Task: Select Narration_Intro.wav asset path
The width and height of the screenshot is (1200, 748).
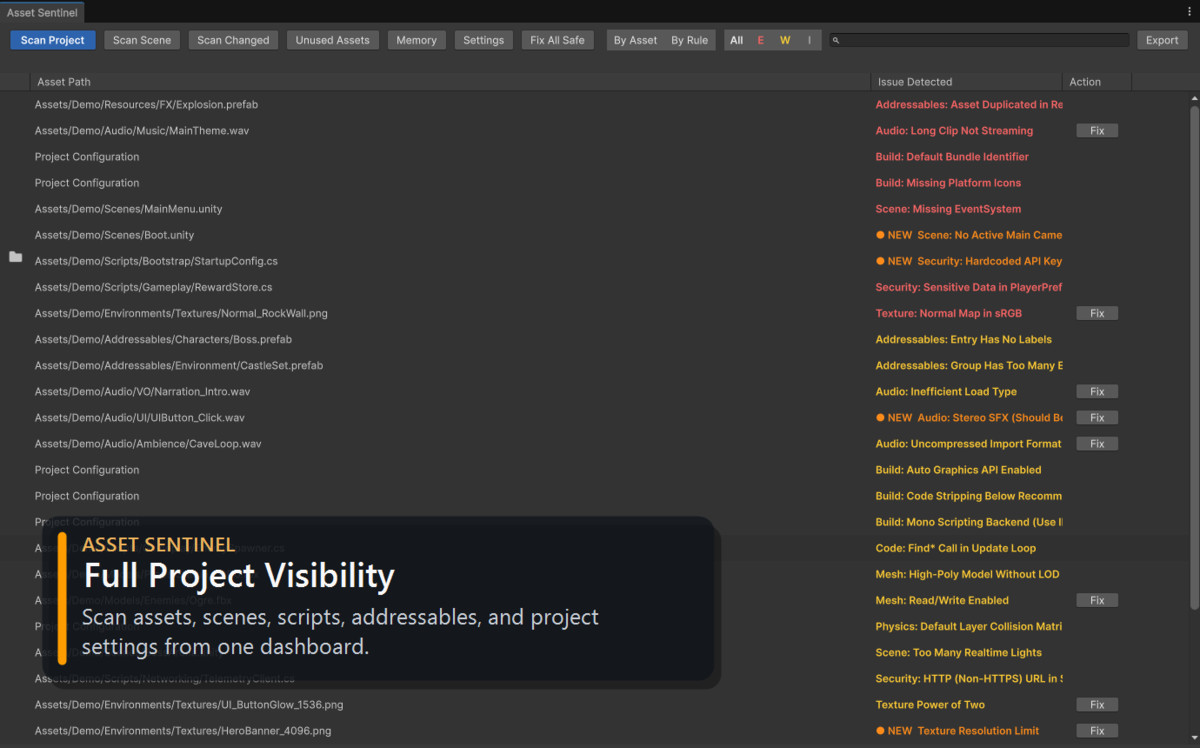Action: coord(142,392)
